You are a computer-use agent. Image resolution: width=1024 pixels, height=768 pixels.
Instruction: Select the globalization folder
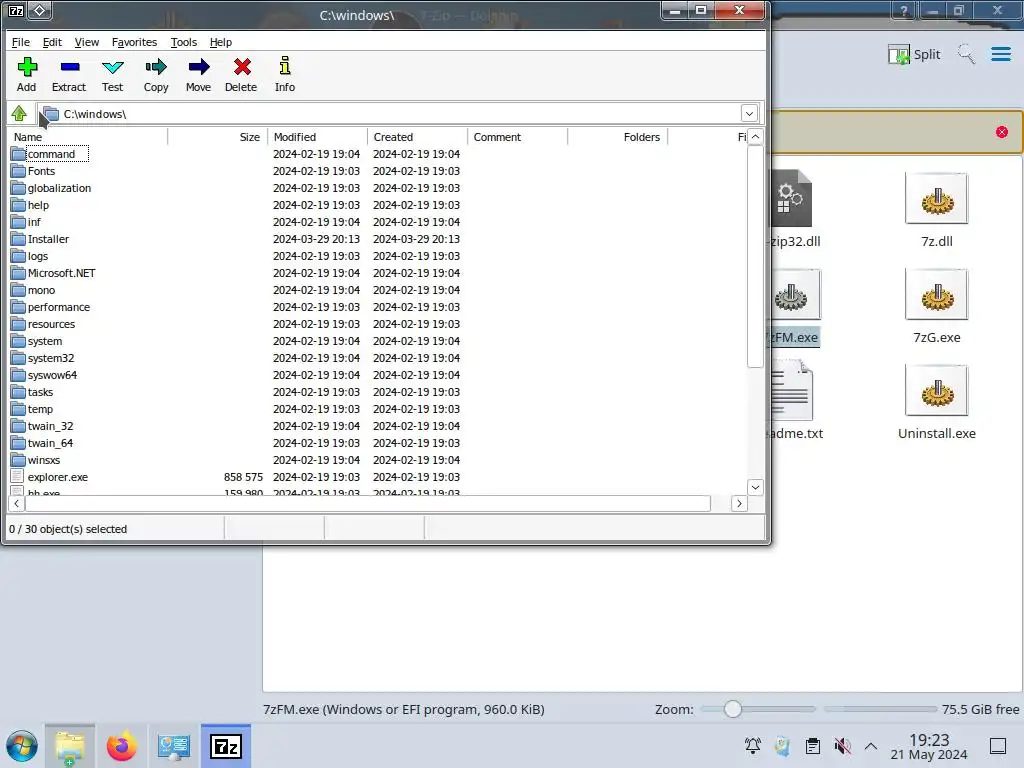pyautogui.click(x=59, y=188)
